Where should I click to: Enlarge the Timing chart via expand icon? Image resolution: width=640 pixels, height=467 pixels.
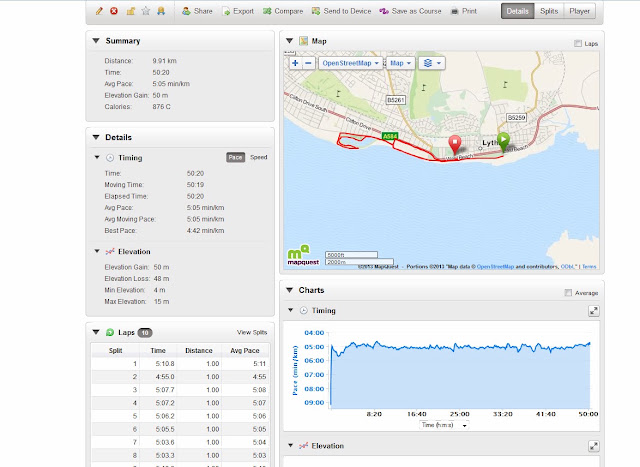click(x=593, y=311)
